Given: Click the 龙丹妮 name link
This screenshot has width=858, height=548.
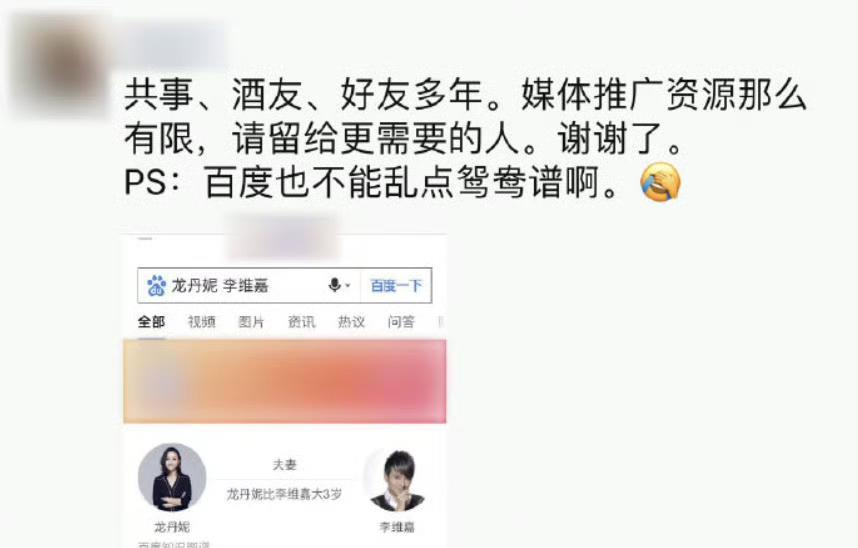Looking at the screenshot, I should pyautogui.click(x=172, y=527).
